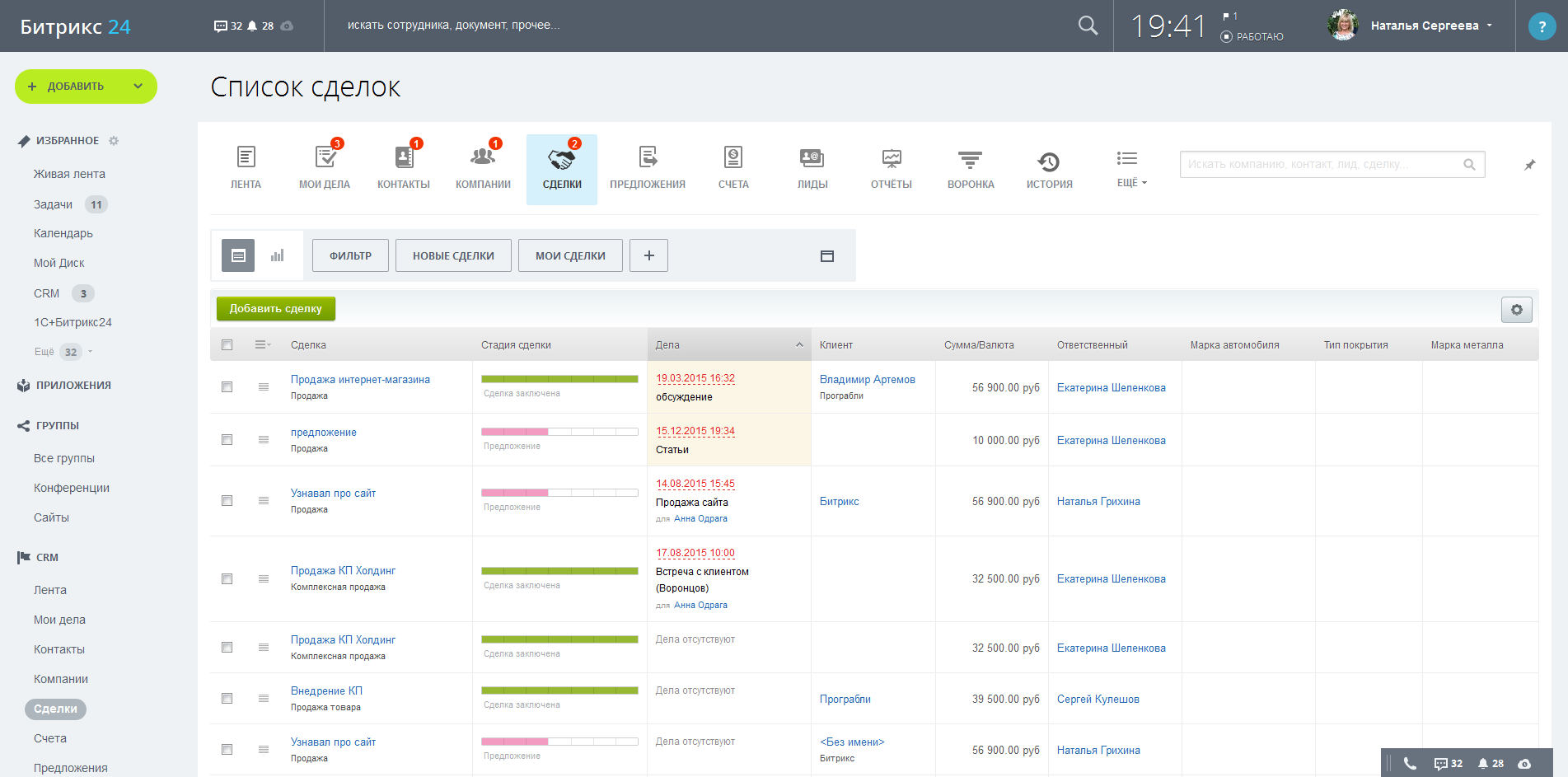Open Живая лента in sidebar
Image resolution: width=1568 pixels, height=777 pixels.
click(x=69, y=174)
